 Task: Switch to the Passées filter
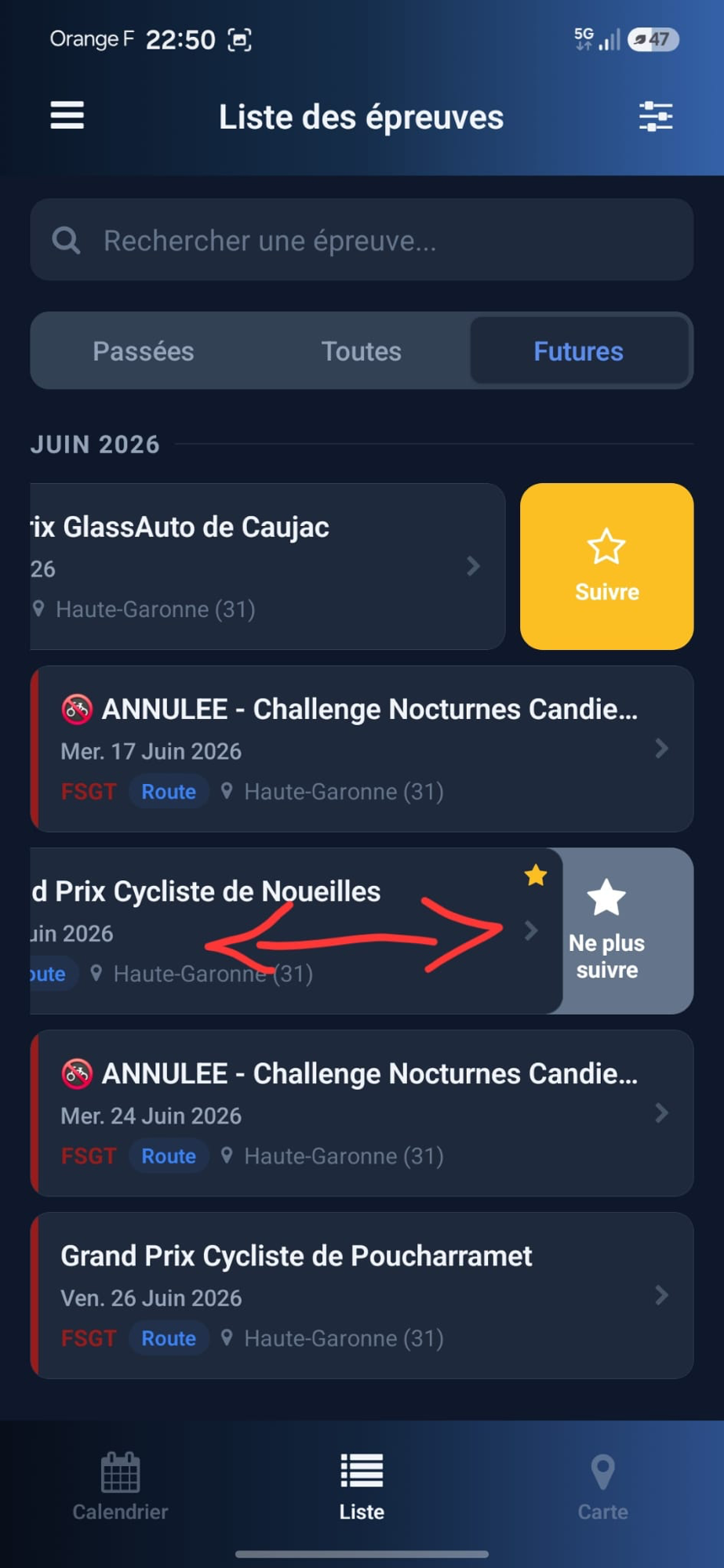tap(144, 351)
